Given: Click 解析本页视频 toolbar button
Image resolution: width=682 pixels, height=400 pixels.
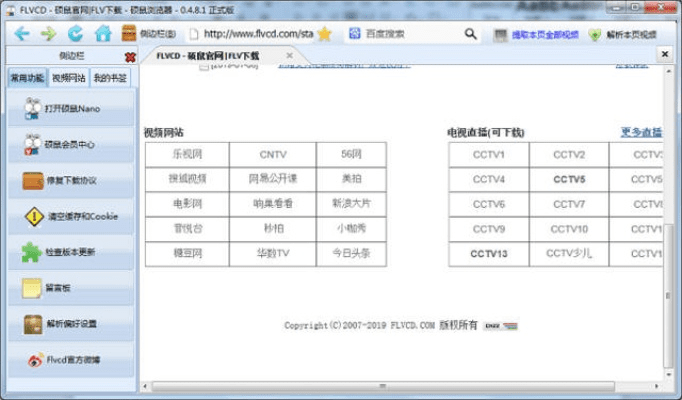Looking at the screenshot, I should (x=623, y=34).
